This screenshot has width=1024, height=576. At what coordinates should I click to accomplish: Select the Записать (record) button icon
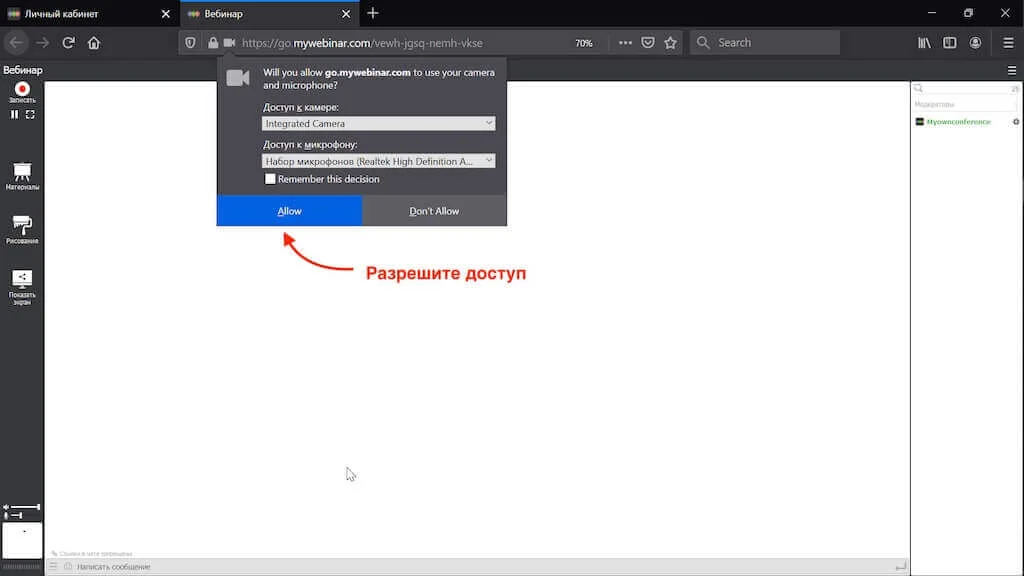click(x=21, y=88)
